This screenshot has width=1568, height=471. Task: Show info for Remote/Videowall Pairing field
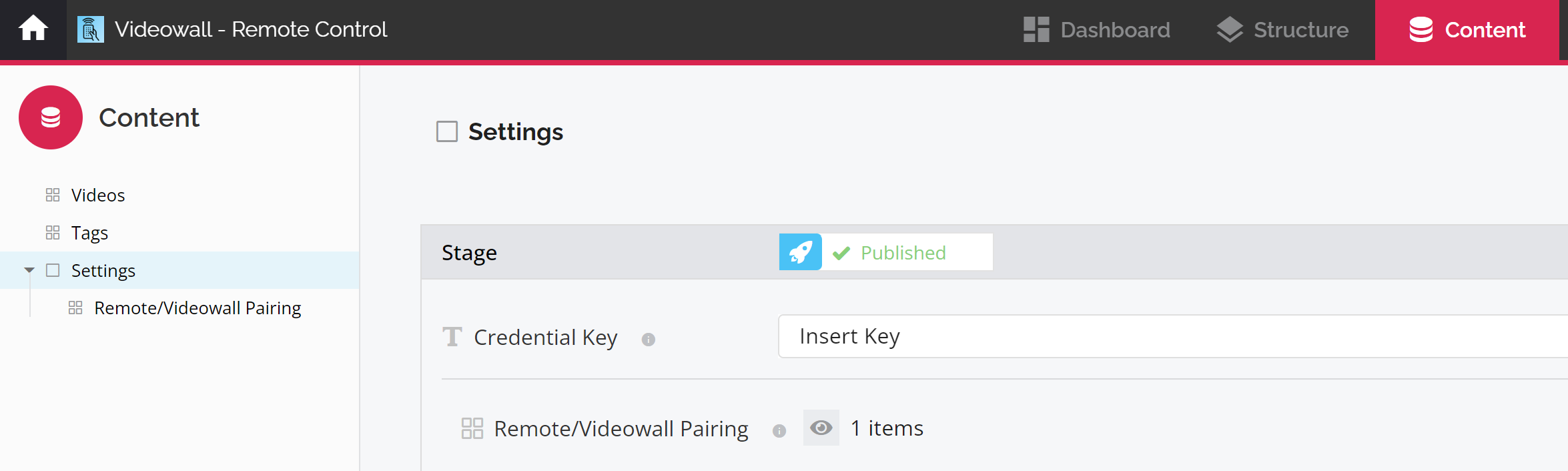click(x=779, y=431)
